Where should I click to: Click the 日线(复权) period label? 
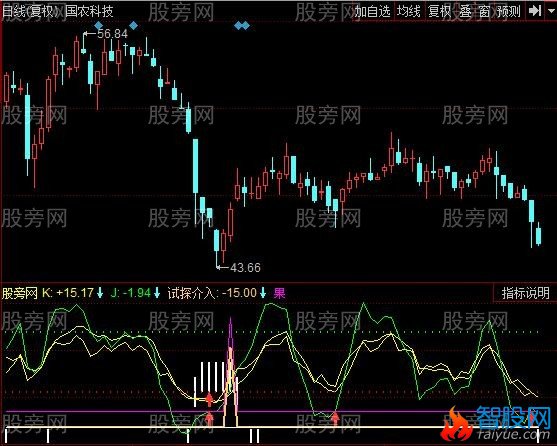[x=30, y=11]
